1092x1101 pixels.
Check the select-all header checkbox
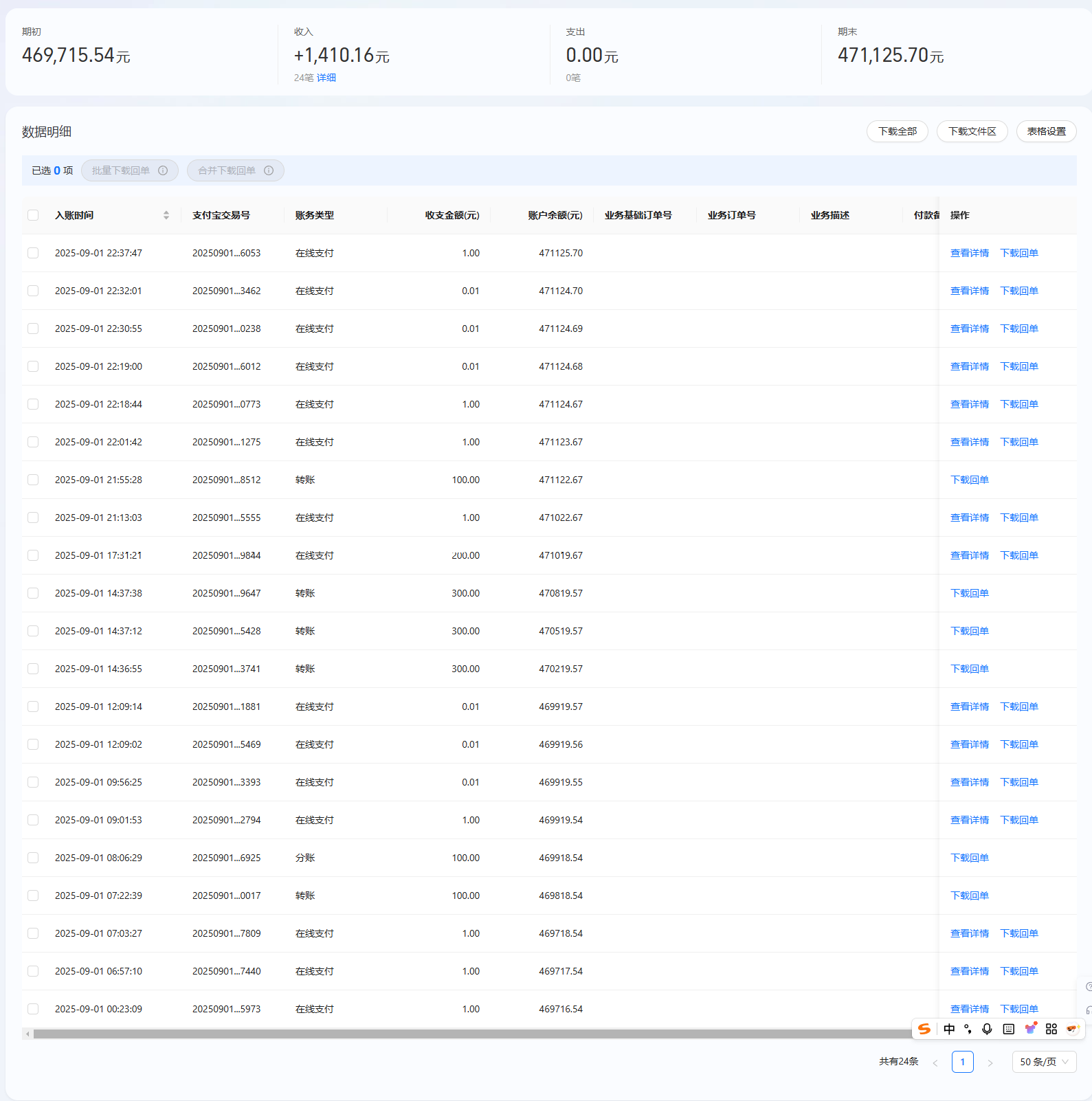pos(33,215)
